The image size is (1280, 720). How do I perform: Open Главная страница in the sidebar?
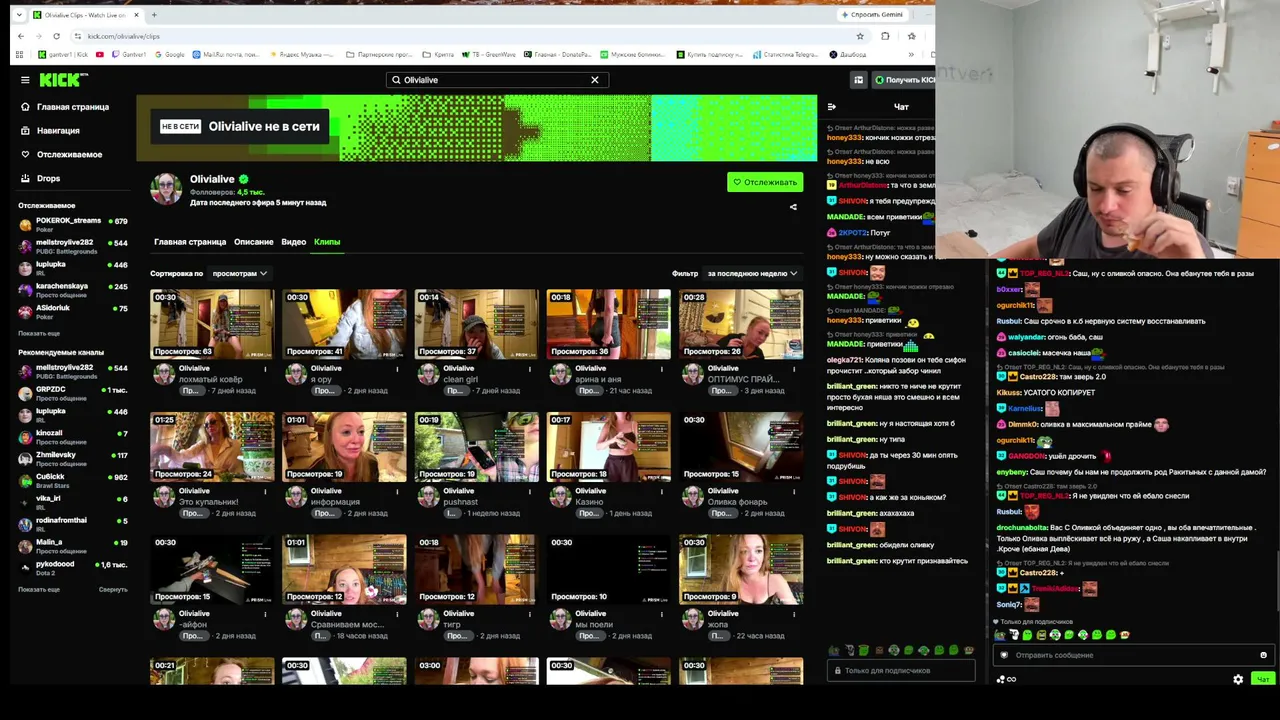72,107
